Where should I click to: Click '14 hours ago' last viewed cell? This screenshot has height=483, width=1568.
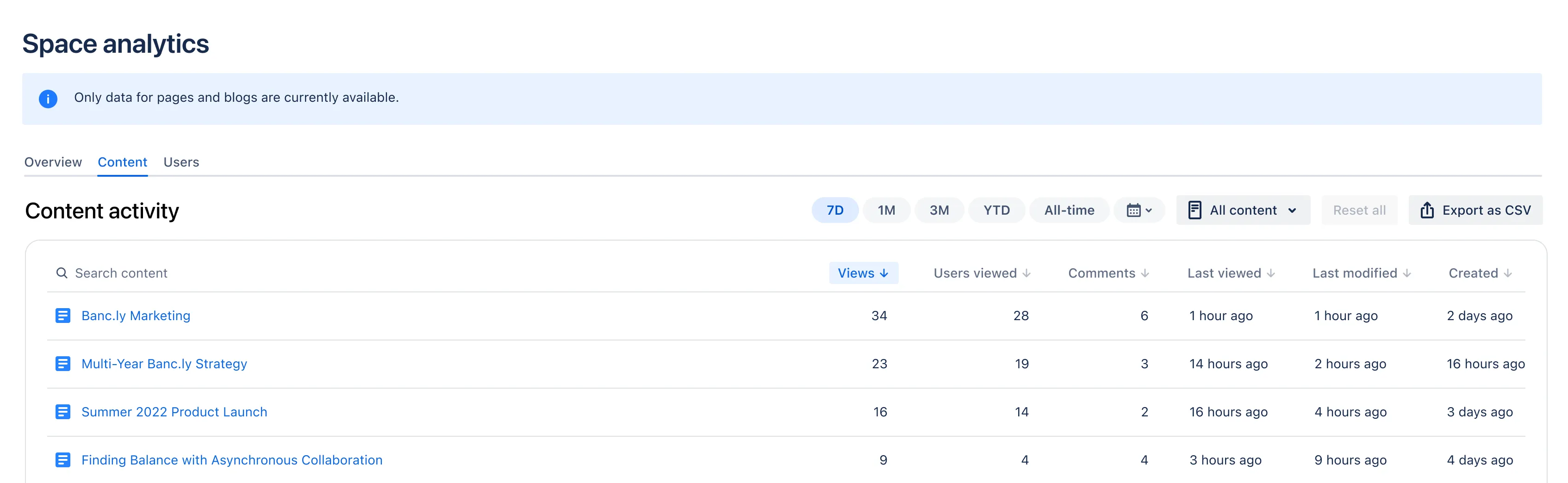tap(1228, 364)
